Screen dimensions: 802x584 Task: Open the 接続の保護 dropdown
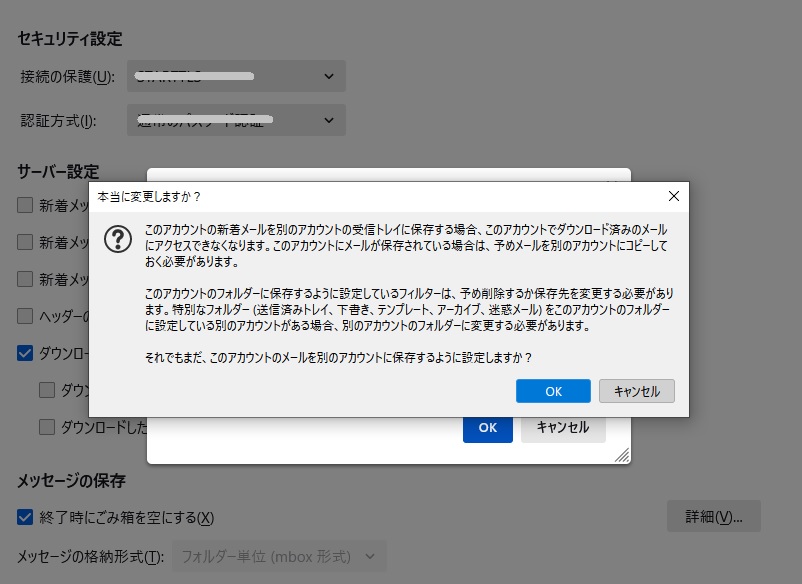pos(236,76)
